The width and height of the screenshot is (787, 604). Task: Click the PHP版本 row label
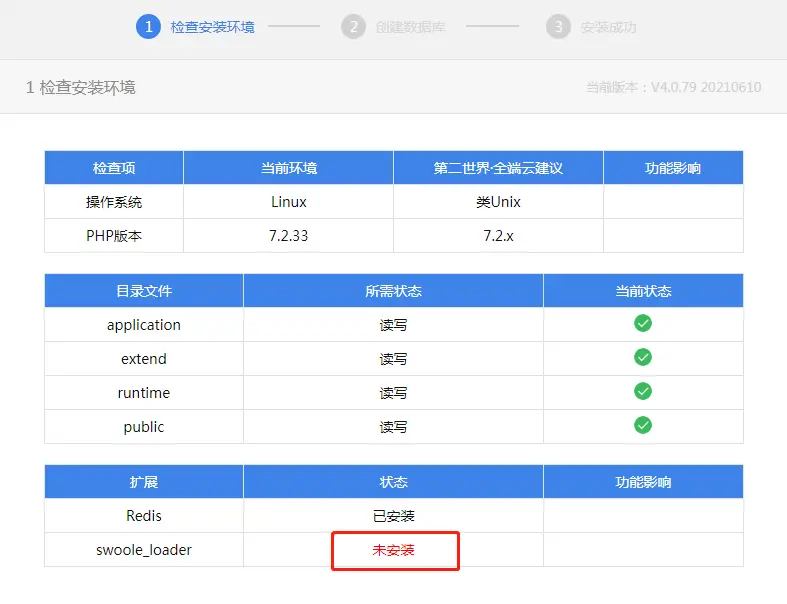coord(114,236)
